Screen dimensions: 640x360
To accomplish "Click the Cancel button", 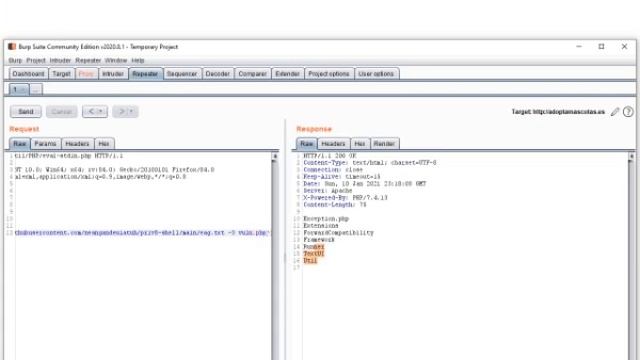I will click(62, 111).
